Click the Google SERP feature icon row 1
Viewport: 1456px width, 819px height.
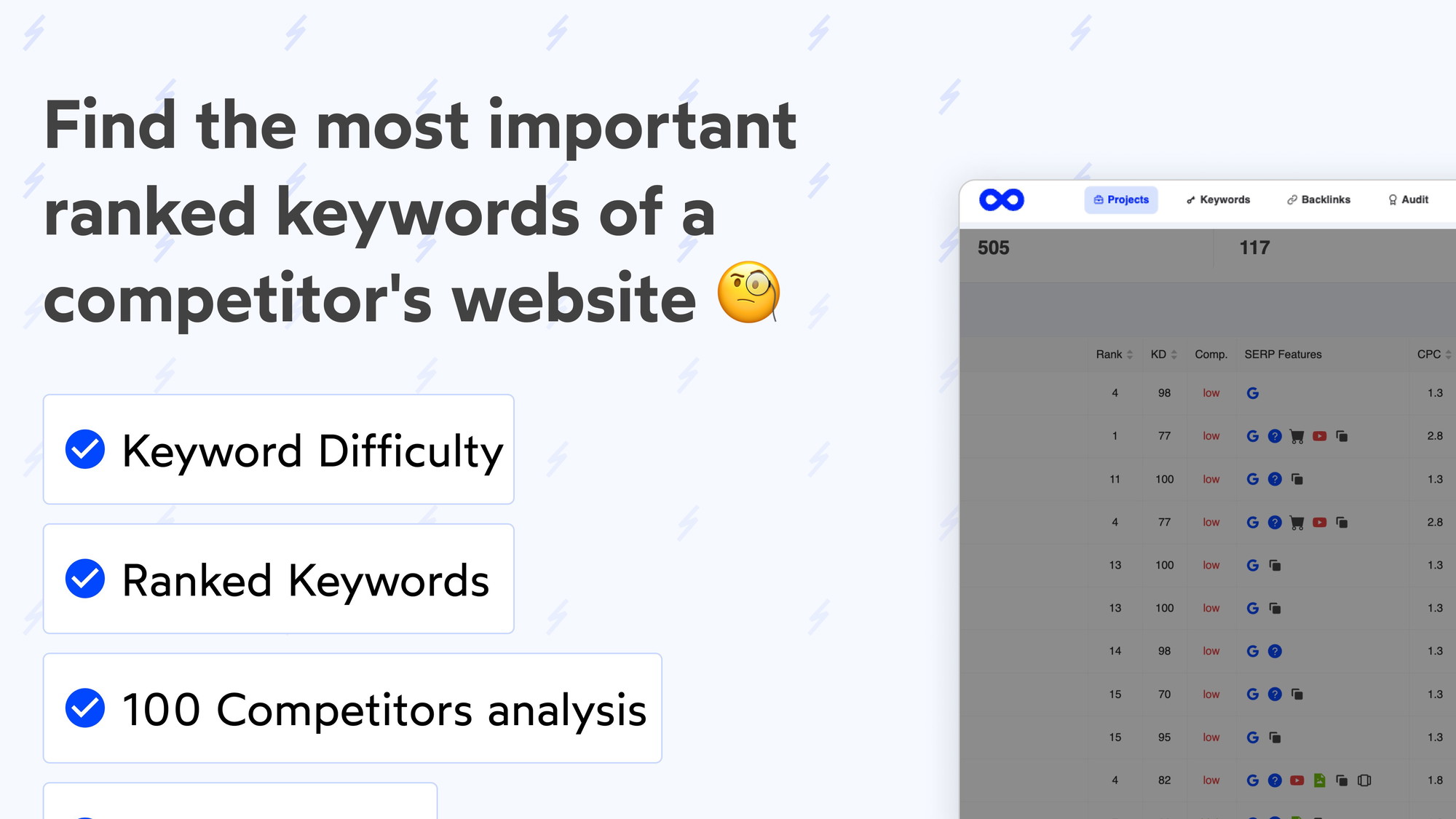[1253, 392]
